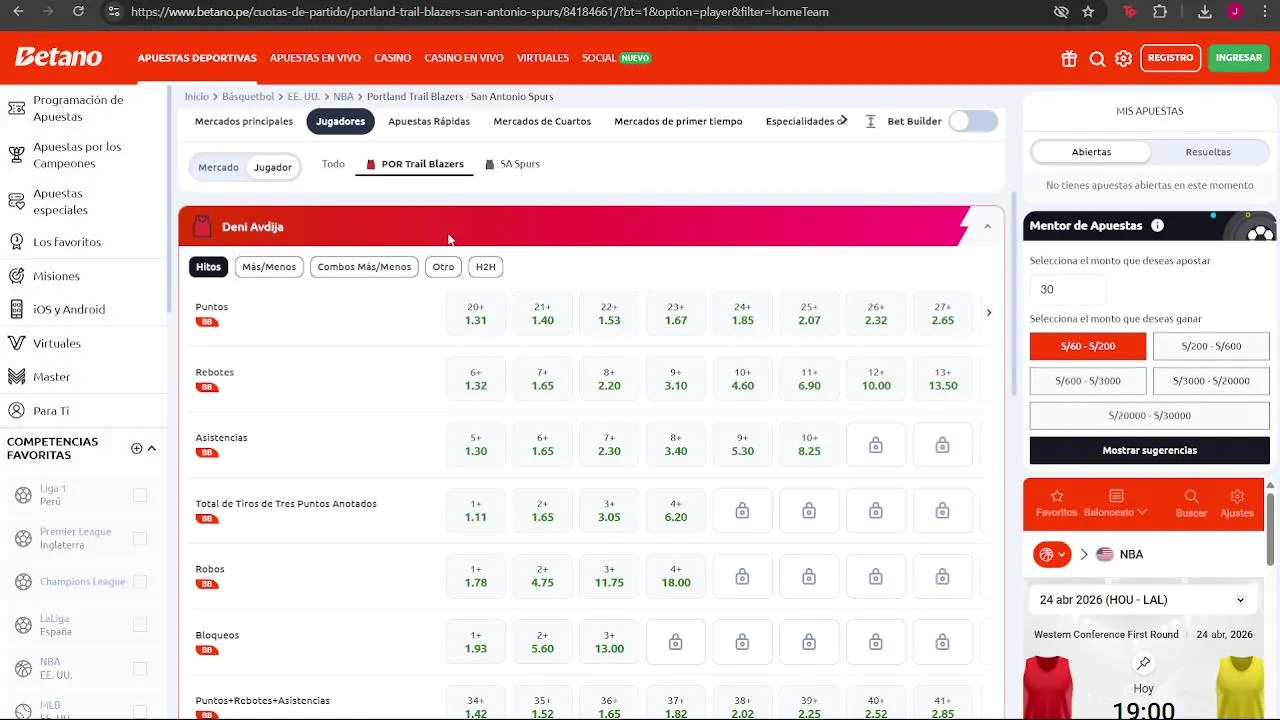This screenshot has width=1280, height=720.
Task: Reload the page with browser refresh button
Action: click(79, 12)
